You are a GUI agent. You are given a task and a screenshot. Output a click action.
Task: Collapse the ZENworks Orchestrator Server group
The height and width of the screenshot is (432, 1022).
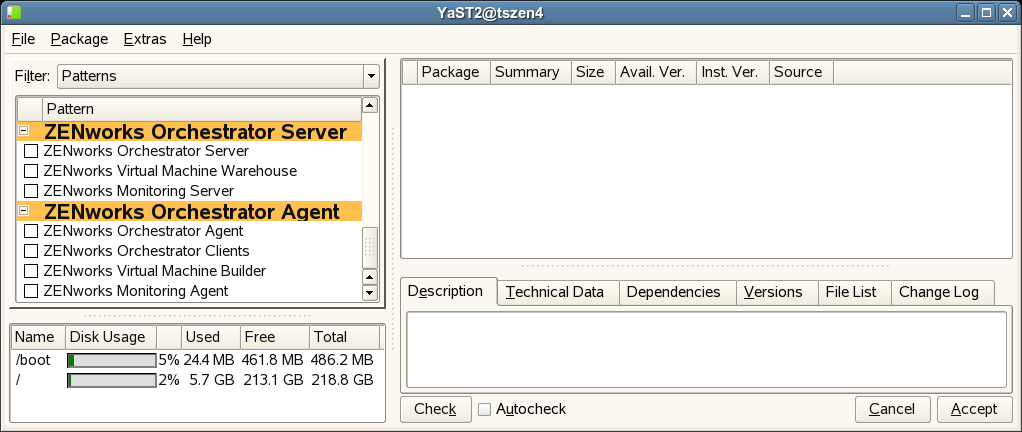[23, 131]
